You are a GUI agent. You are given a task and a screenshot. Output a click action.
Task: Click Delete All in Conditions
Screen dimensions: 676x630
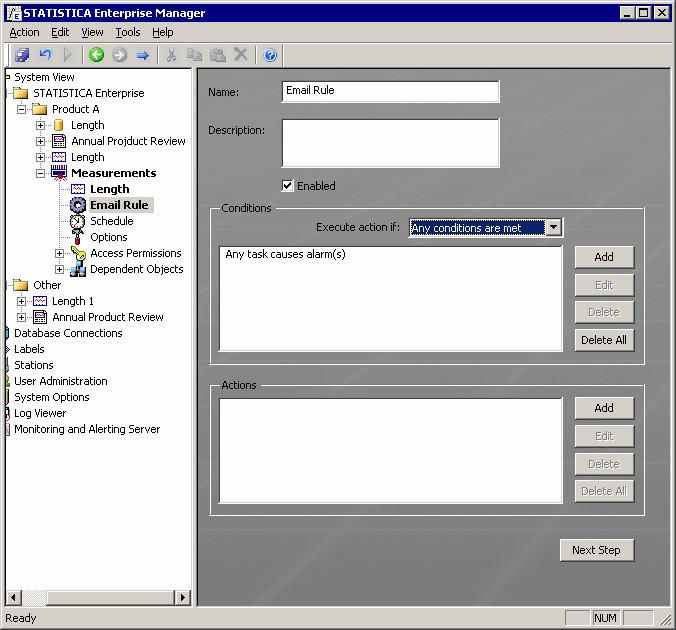tap(604, 340)
